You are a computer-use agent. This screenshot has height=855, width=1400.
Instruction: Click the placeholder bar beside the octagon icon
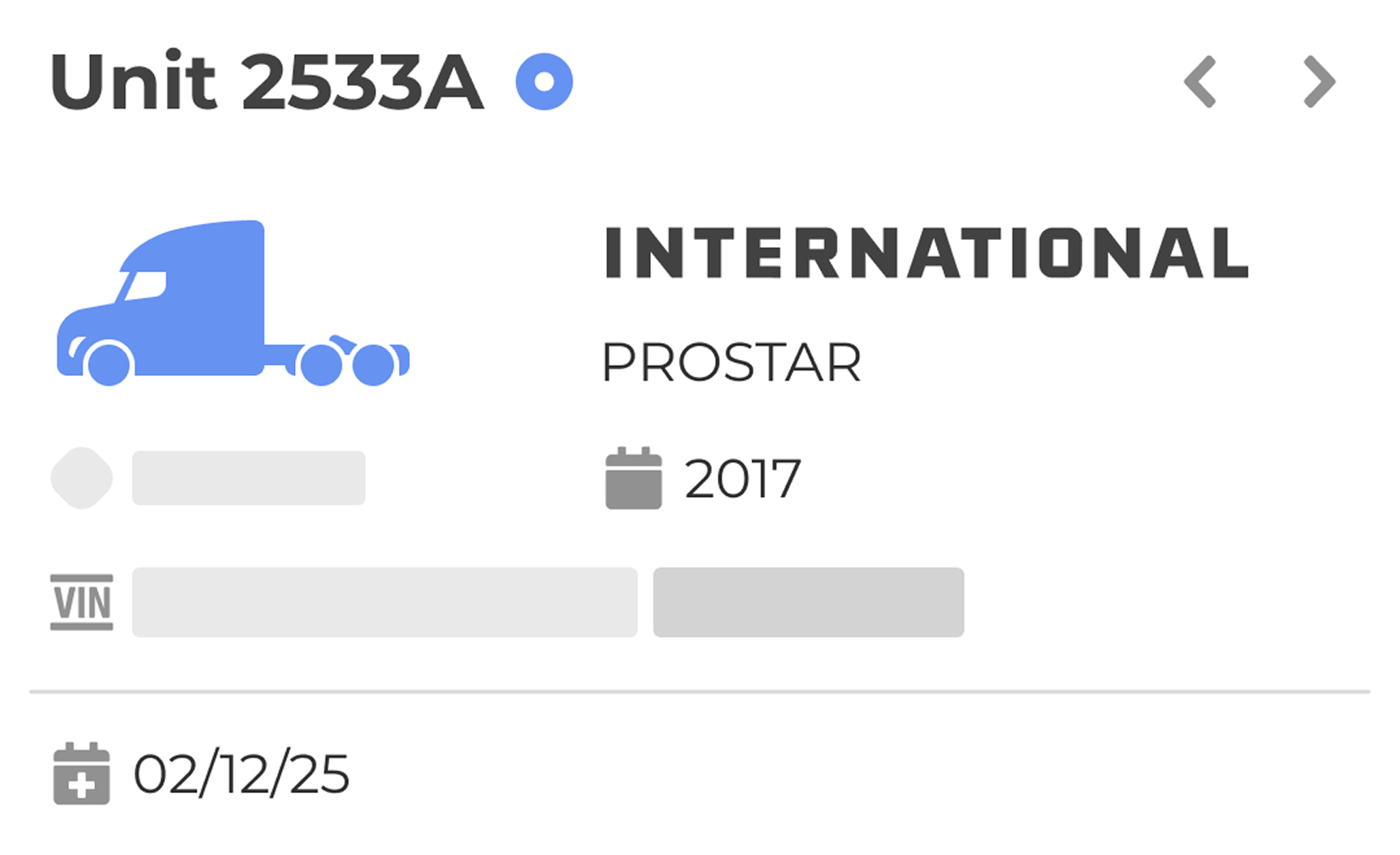coord(249,478)
